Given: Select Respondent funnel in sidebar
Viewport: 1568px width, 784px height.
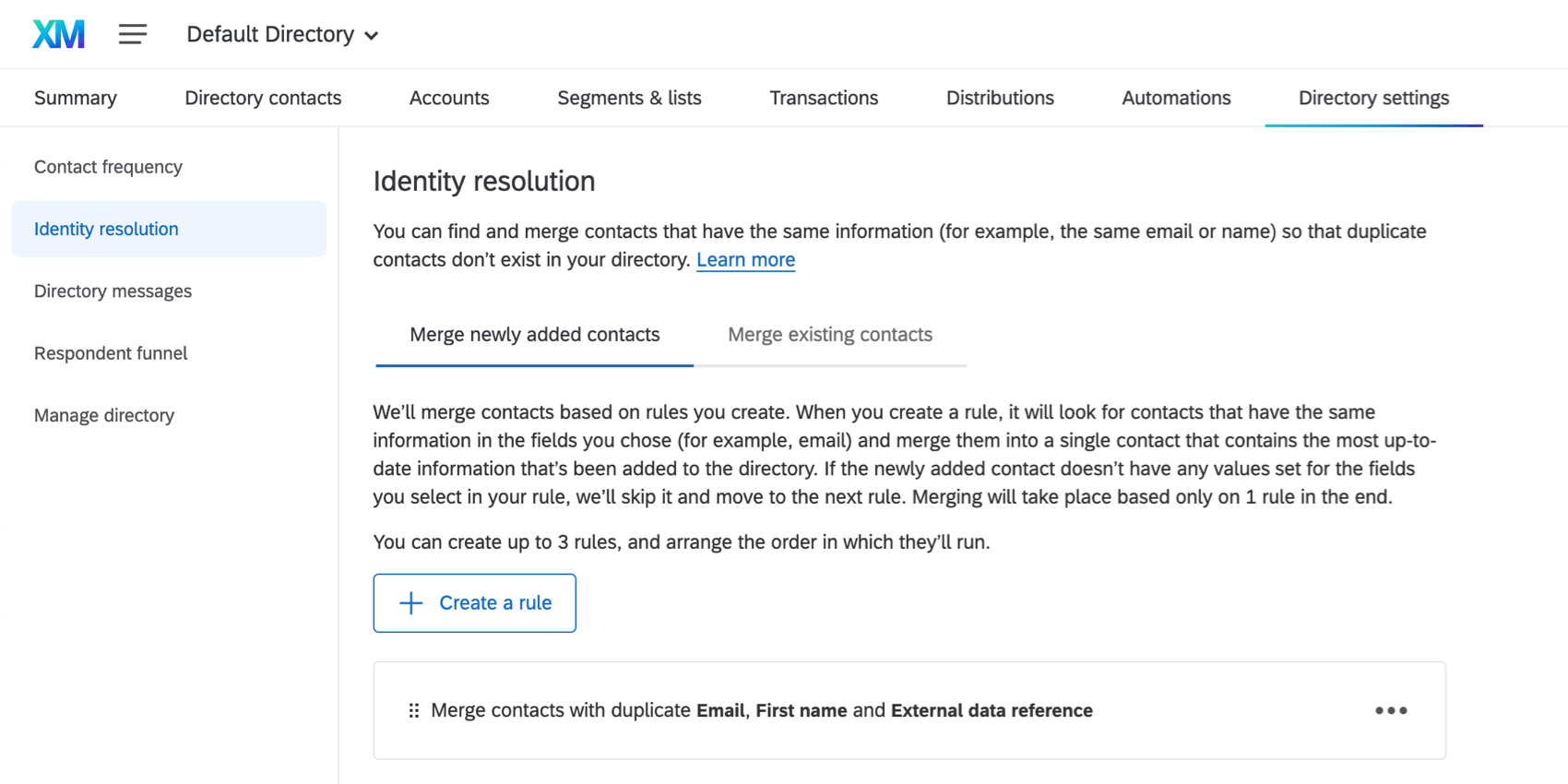Looking at the screenshot, I should (111, 353).
